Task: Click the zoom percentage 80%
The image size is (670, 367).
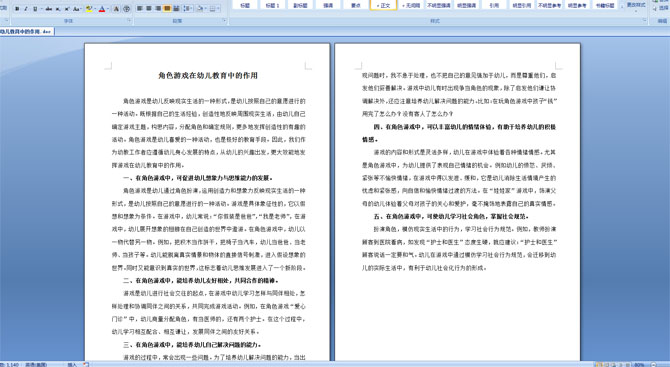Action: tap(639, 365)
